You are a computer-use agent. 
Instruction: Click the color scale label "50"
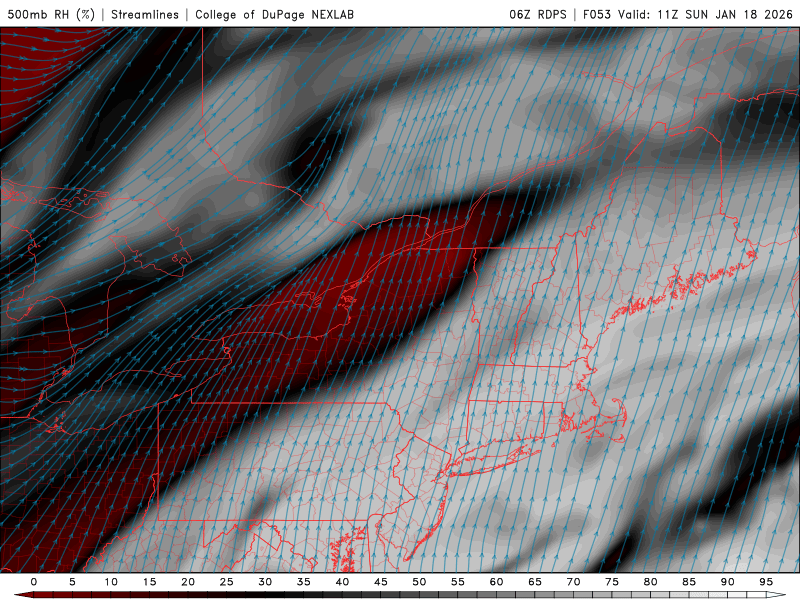tap(419, 582)
